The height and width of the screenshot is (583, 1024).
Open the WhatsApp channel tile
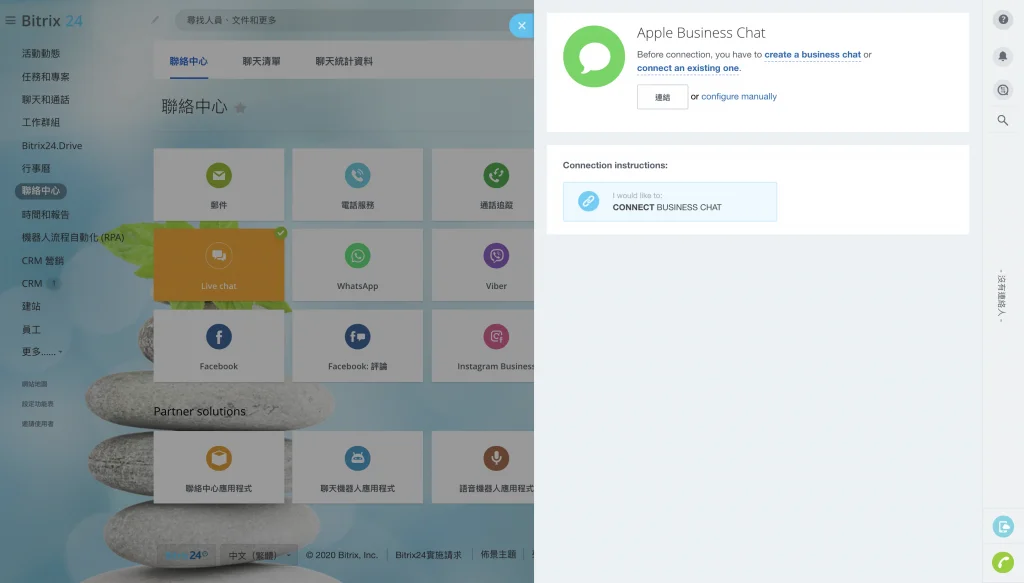point(357,265)
